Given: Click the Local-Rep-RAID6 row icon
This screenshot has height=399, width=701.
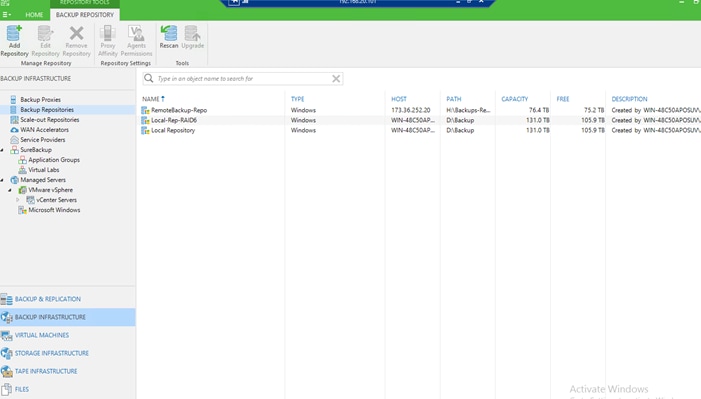Looking at the screenshot, I should pyautogui.click(x=145, y=120).
